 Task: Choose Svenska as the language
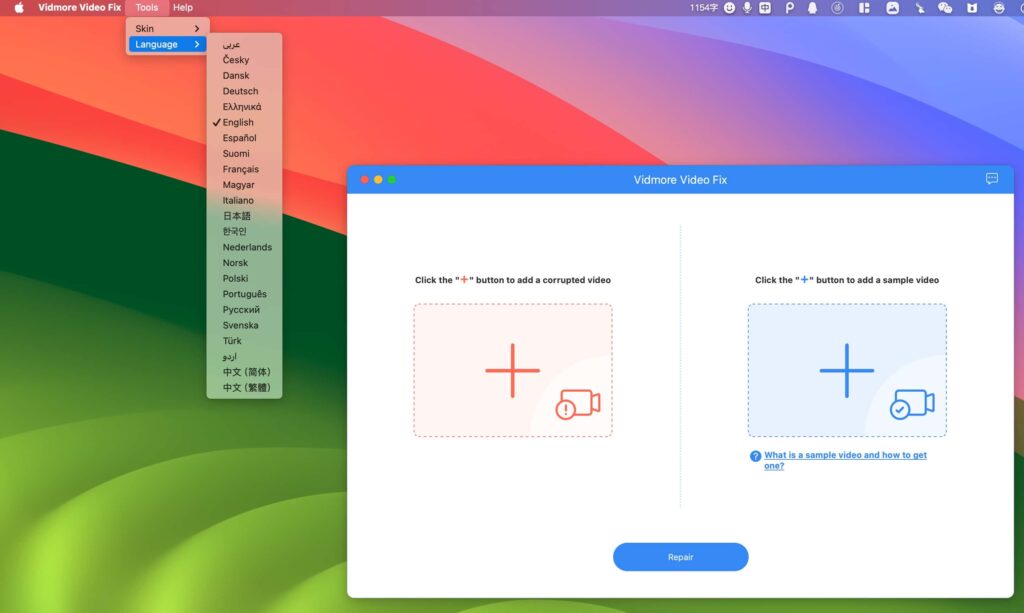[239, 324]
